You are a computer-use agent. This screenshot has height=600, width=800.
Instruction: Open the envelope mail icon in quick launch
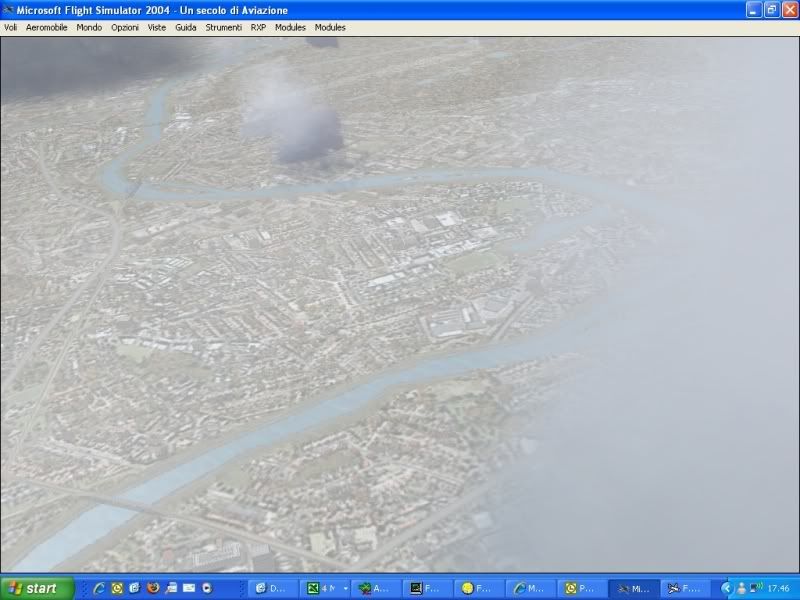(189, 588)
